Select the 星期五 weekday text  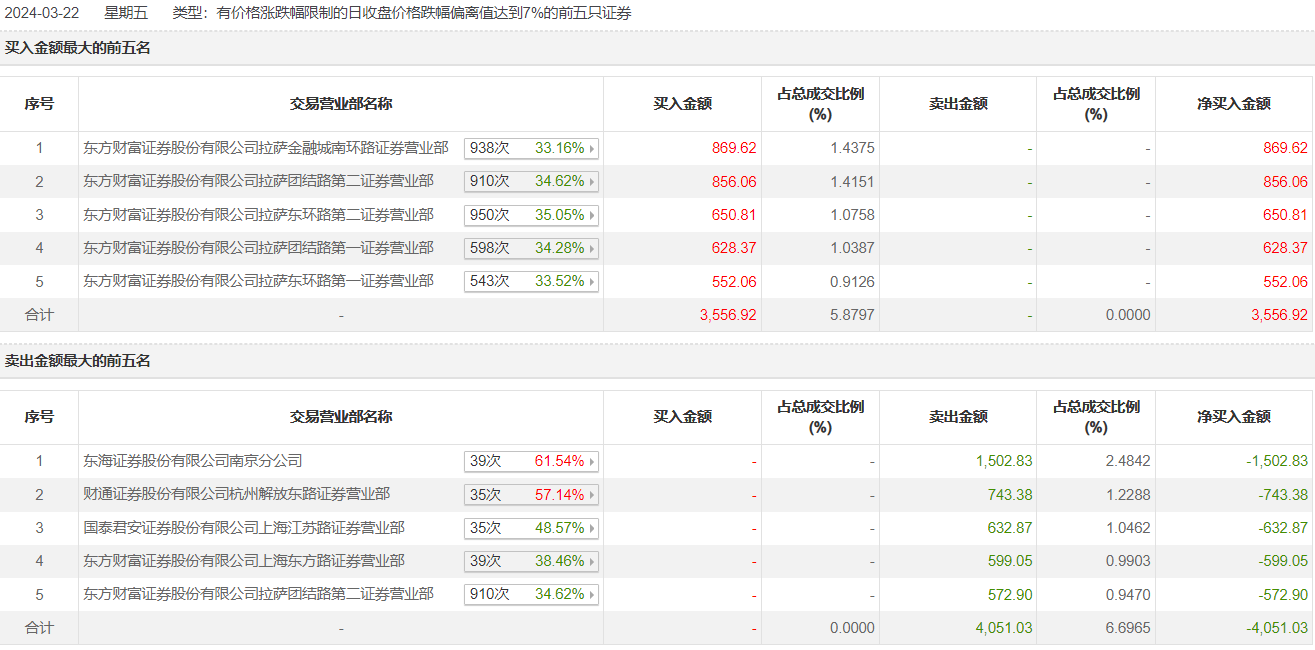point(126,13)
